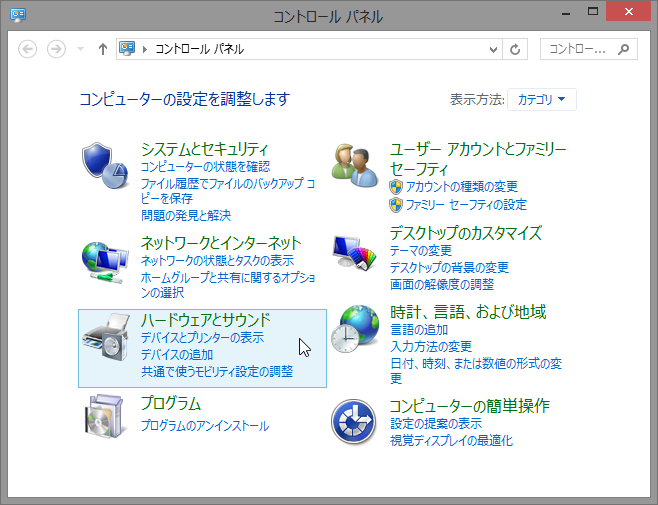Image resolution: width=658 pixels, height=505 pixels.
Task: Open プログラム category heading
Action: click(x=171, y=403)
